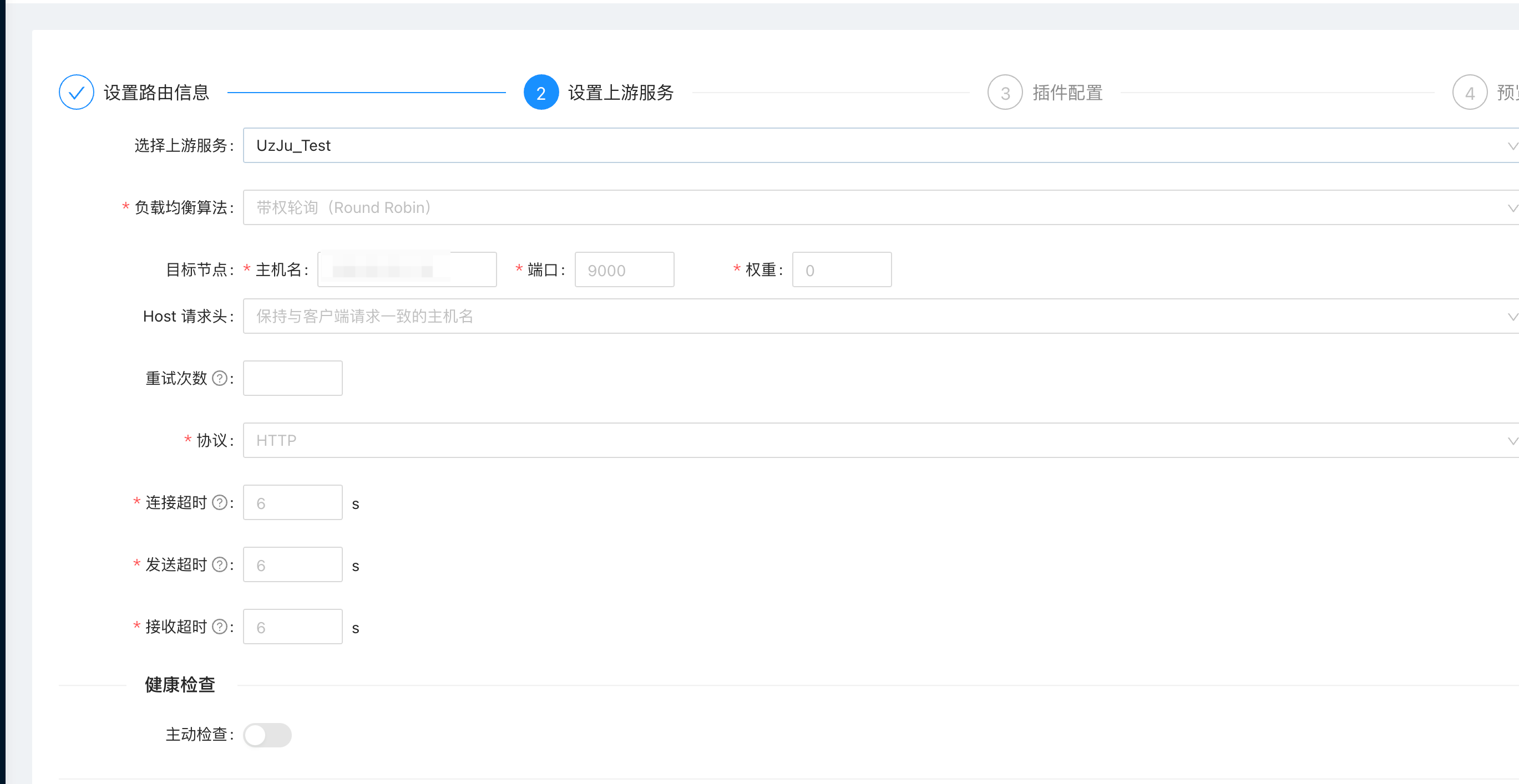Open the 负载均衡算法 Round Robin dropdown

(x=879, y=207)
